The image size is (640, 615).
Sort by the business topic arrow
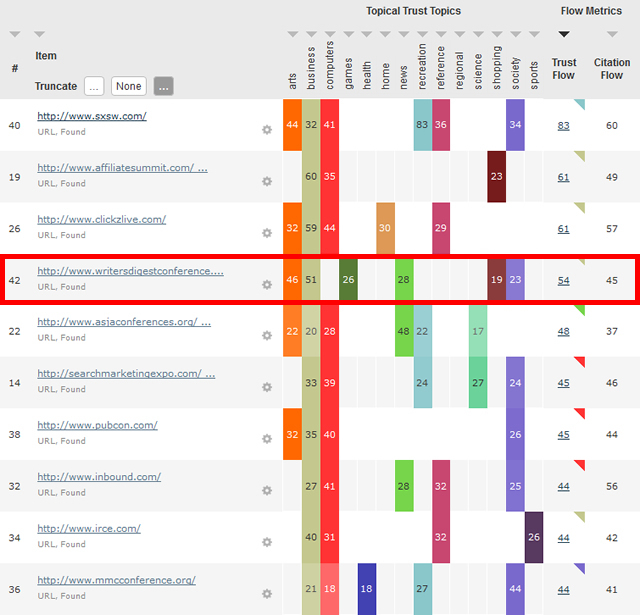pyautogui.click(x=311, y=34)
